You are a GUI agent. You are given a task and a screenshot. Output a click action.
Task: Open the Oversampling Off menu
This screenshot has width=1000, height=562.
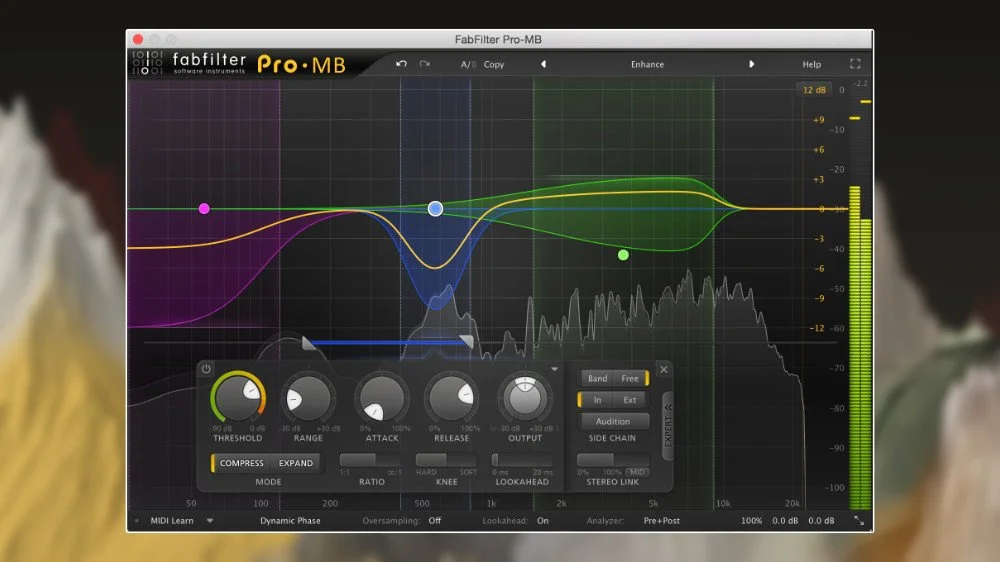434,521
